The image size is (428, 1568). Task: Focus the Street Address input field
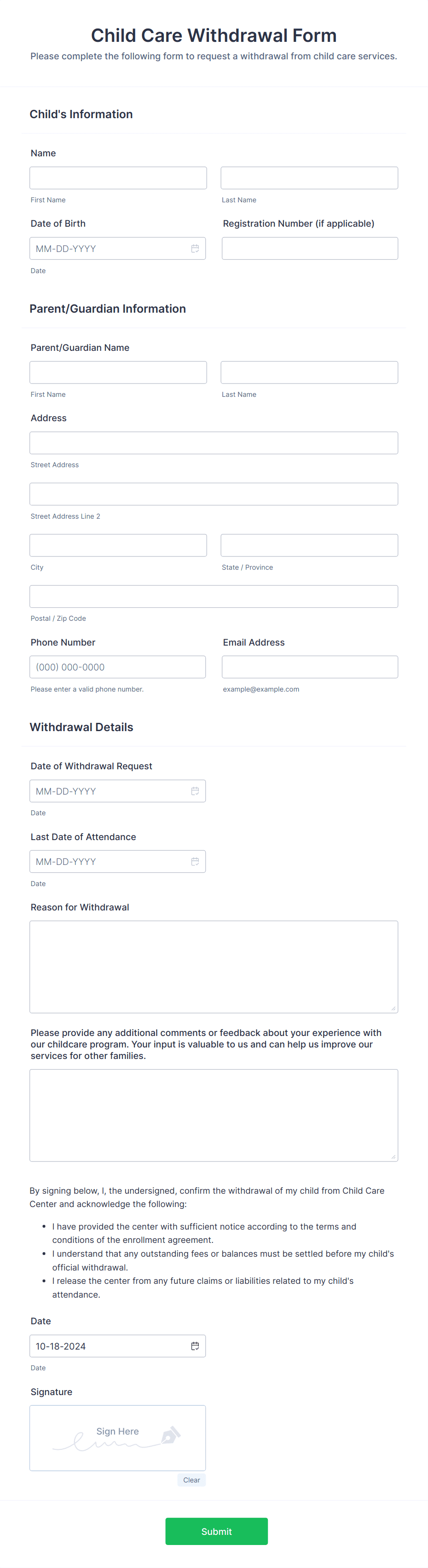click(214, 442)
